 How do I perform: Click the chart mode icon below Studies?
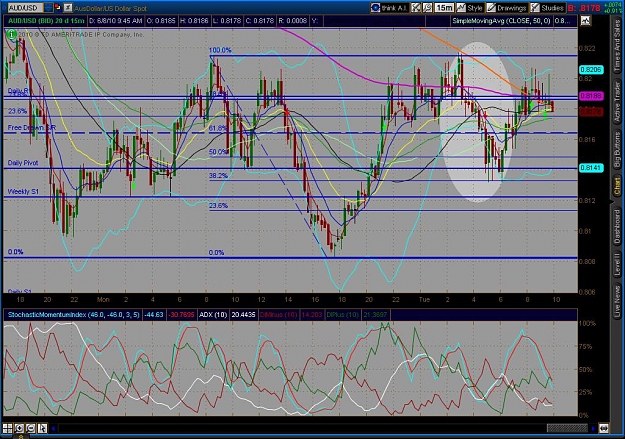pyautogui.click(x=585, y=20)
